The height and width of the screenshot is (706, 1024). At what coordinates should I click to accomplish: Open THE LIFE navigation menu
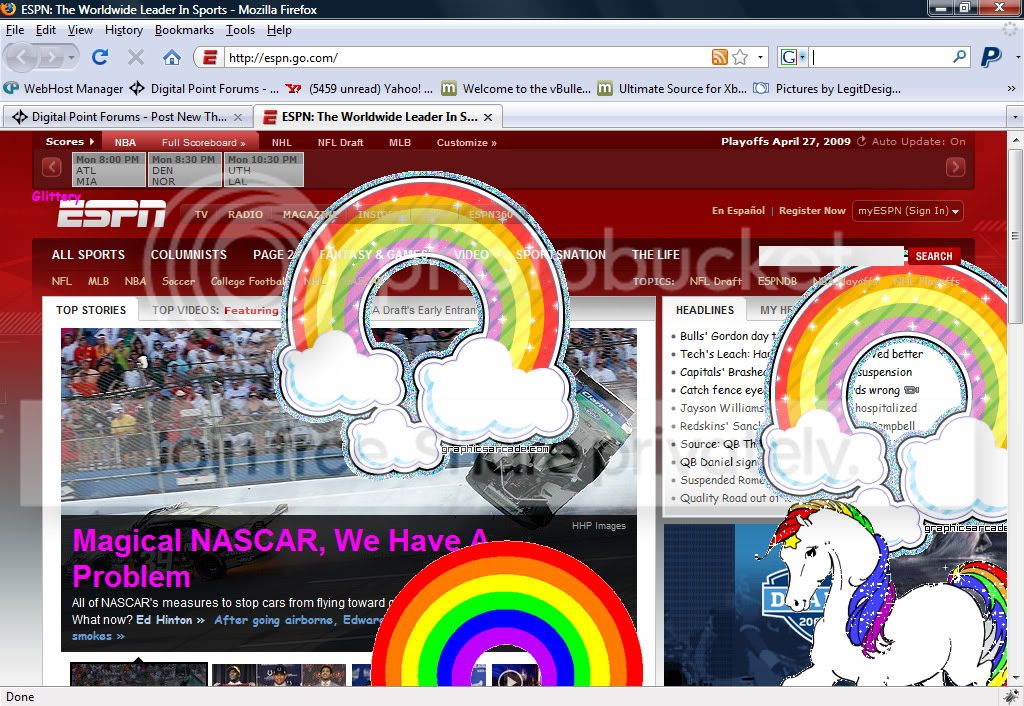(656, 255)
